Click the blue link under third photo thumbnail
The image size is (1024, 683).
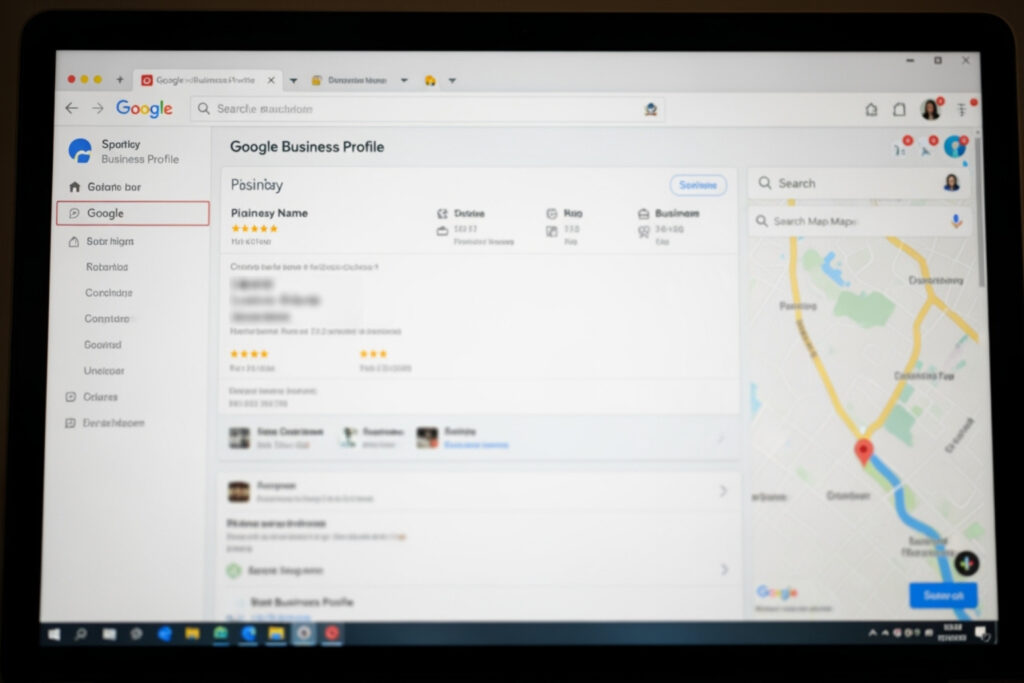(x=476, y=443)
